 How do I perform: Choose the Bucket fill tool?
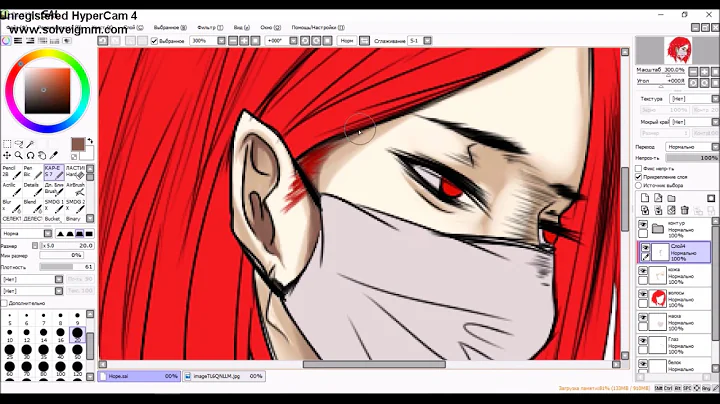(54, 219)
